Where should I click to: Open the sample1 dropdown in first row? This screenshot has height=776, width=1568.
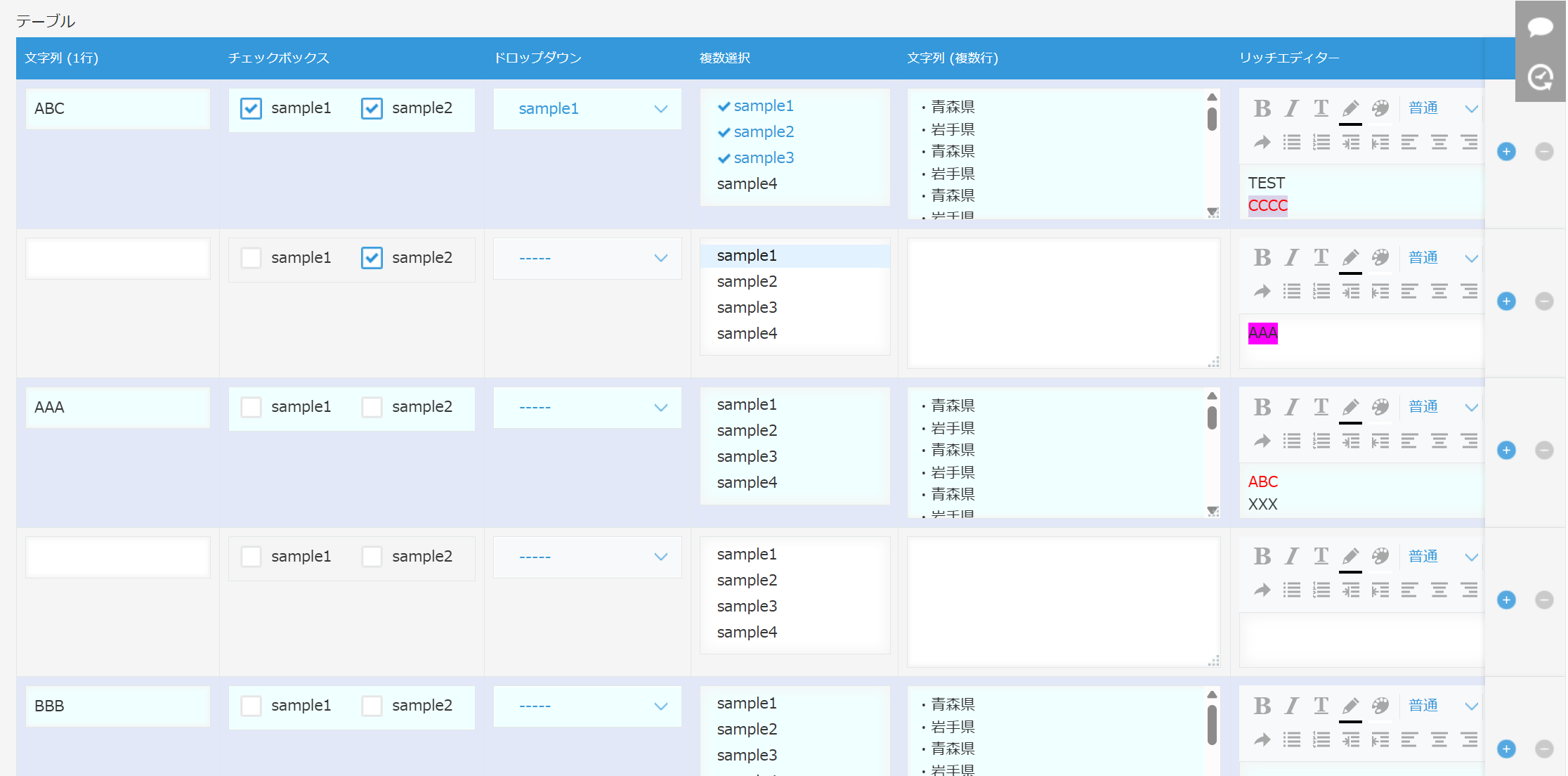587,109
